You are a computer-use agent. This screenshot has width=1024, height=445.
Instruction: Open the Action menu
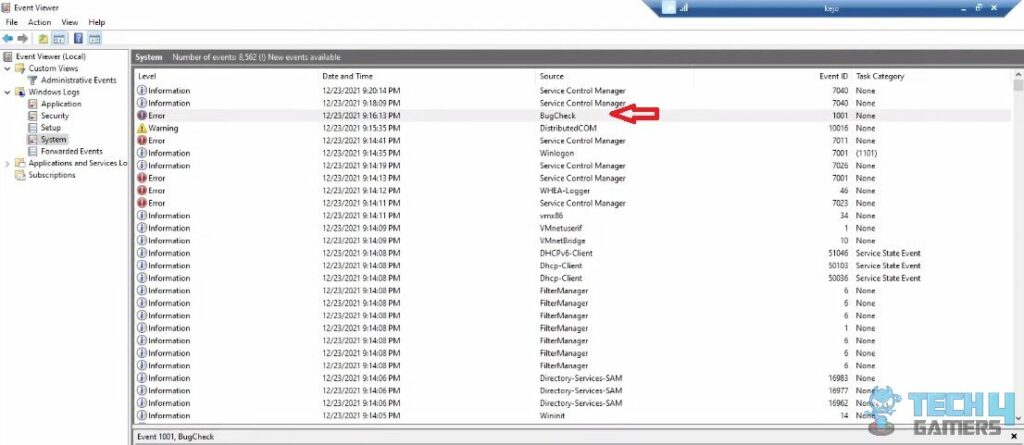[x=39, y=22]
